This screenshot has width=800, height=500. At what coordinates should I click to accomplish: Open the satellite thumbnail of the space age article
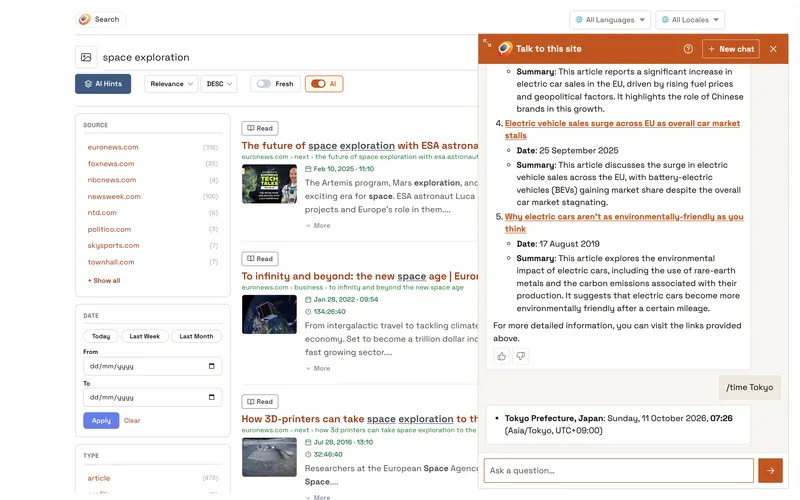click(269, 314)
